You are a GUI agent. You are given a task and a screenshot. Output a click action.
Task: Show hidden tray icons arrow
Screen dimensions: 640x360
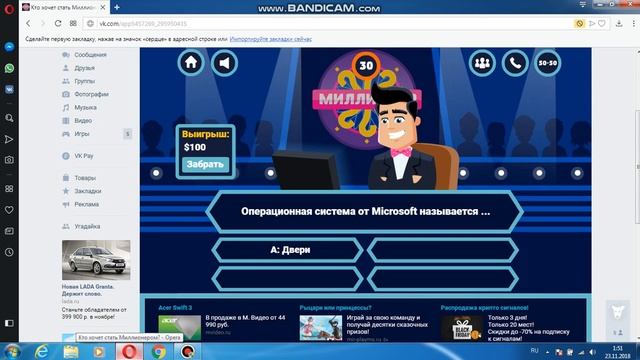click(x=547, y=352)
